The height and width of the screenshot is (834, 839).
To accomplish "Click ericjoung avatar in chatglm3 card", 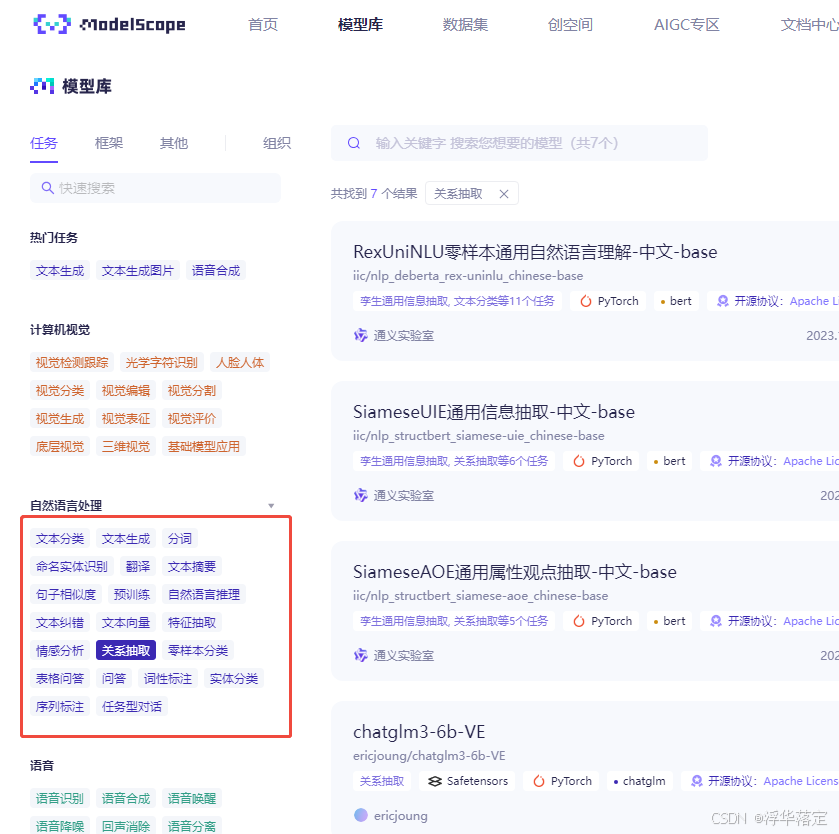I will (x=361, y=815).
